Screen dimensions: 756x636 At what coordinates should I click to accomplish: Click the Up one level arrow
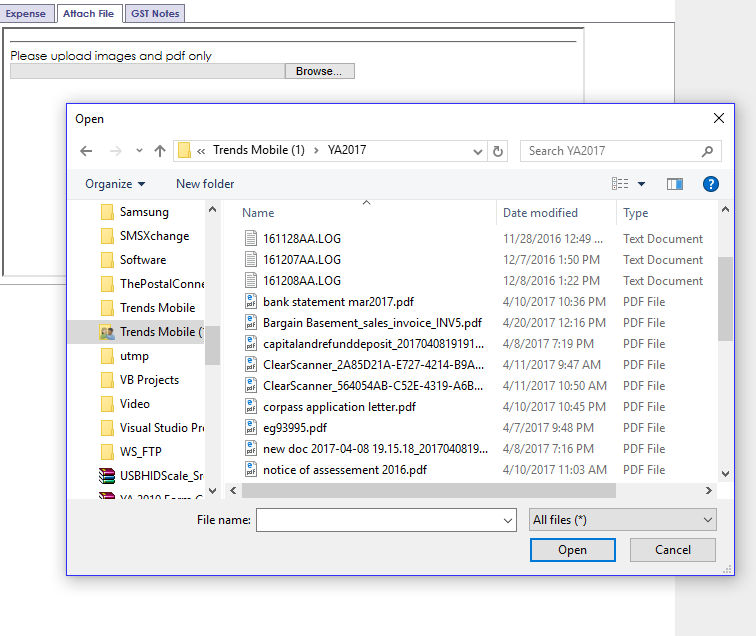coord(160,151)
